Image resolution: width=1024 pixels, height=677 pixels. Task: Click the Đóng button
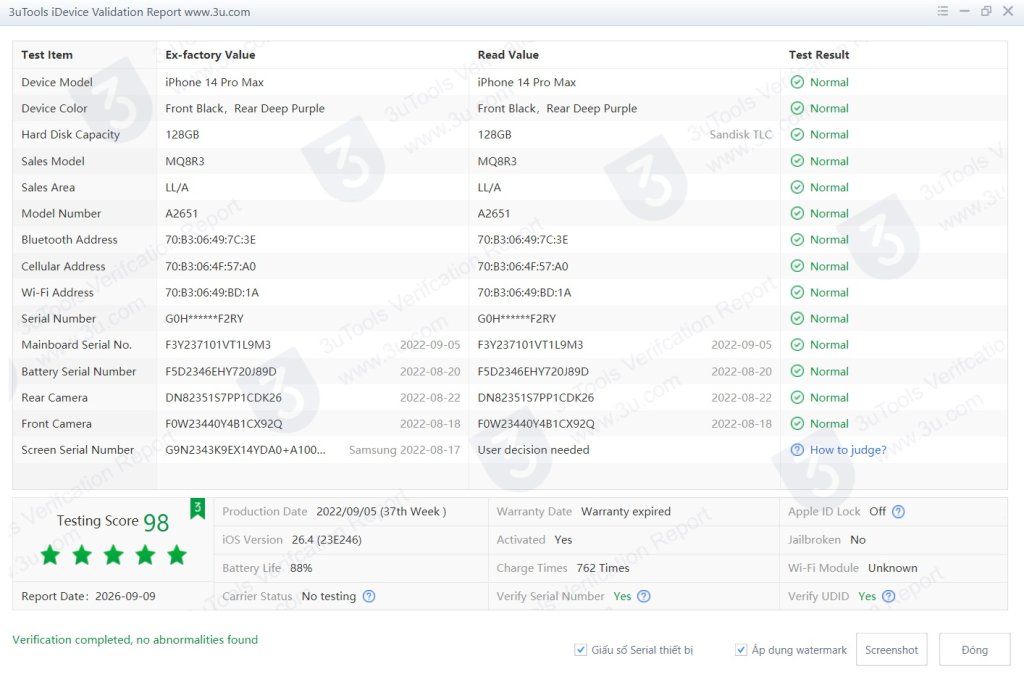(974, 650)
